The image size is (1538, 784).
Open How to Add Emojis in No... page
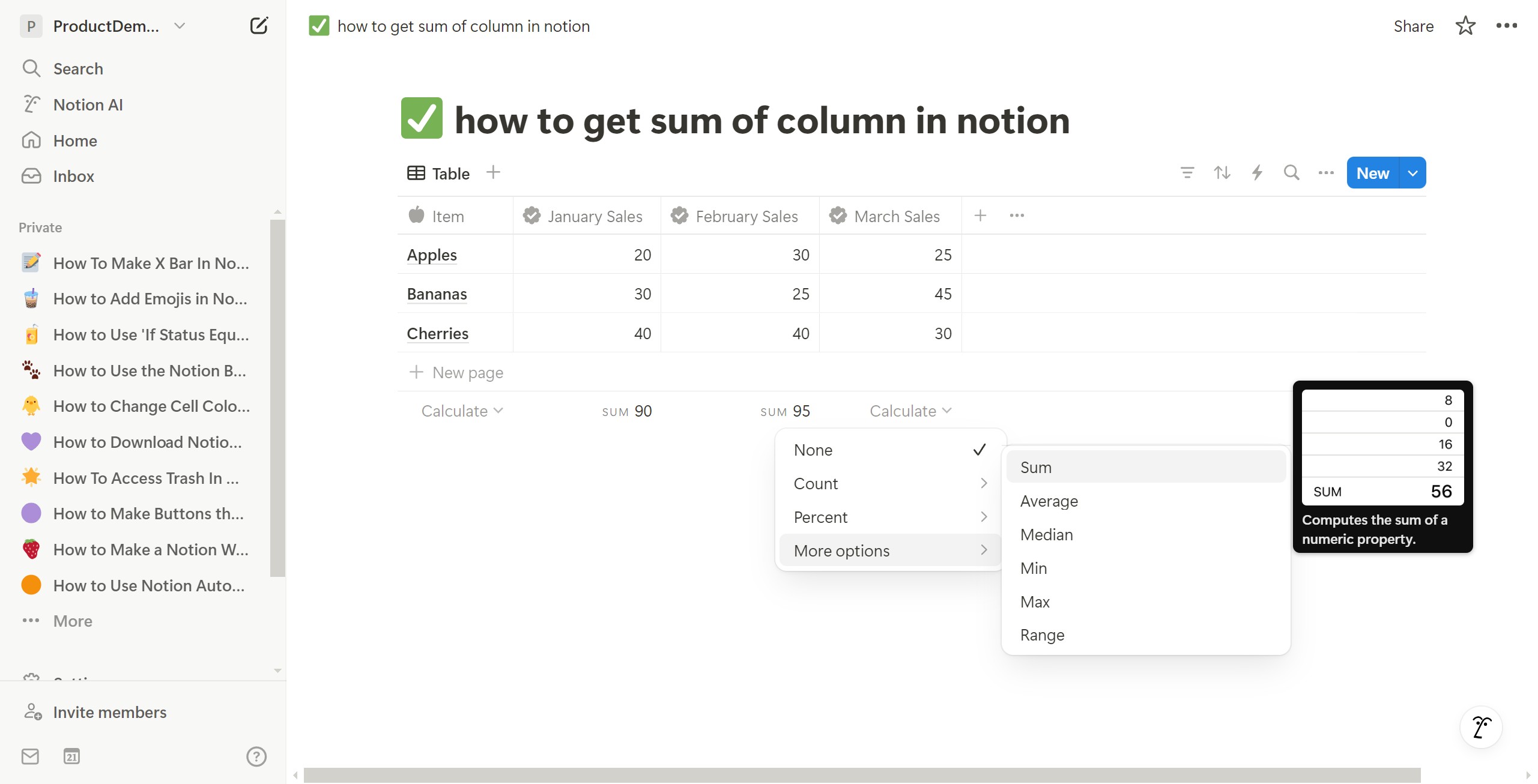150,298
